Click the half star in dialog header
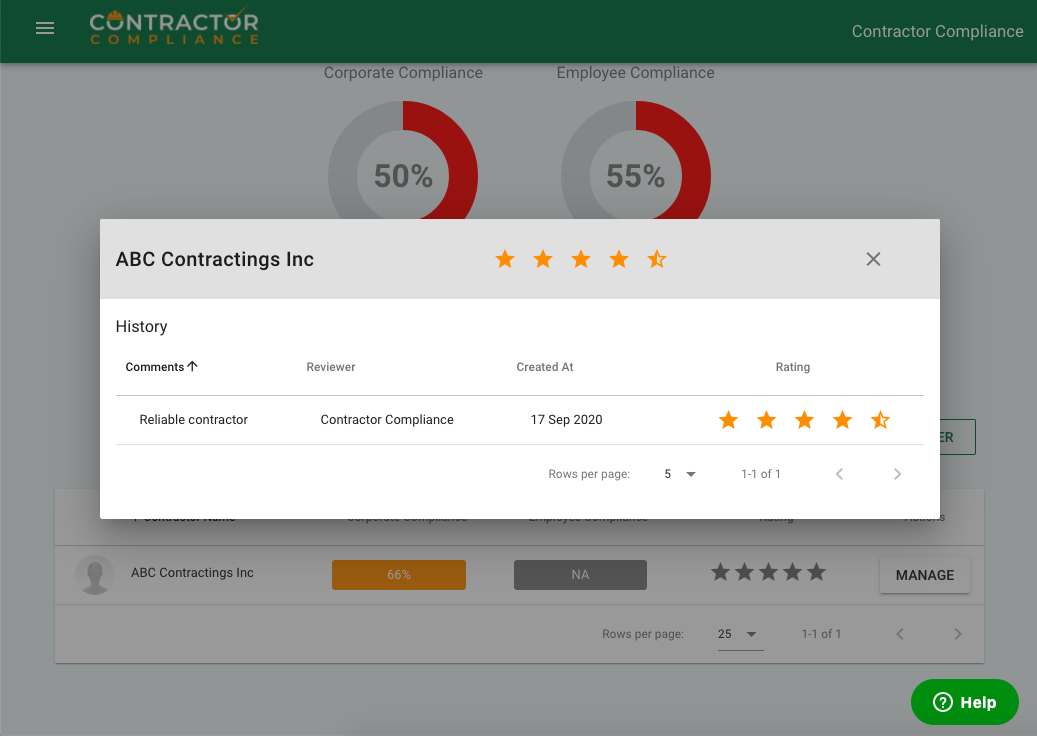Screen dimensions: 1037x736 (657, 260)
